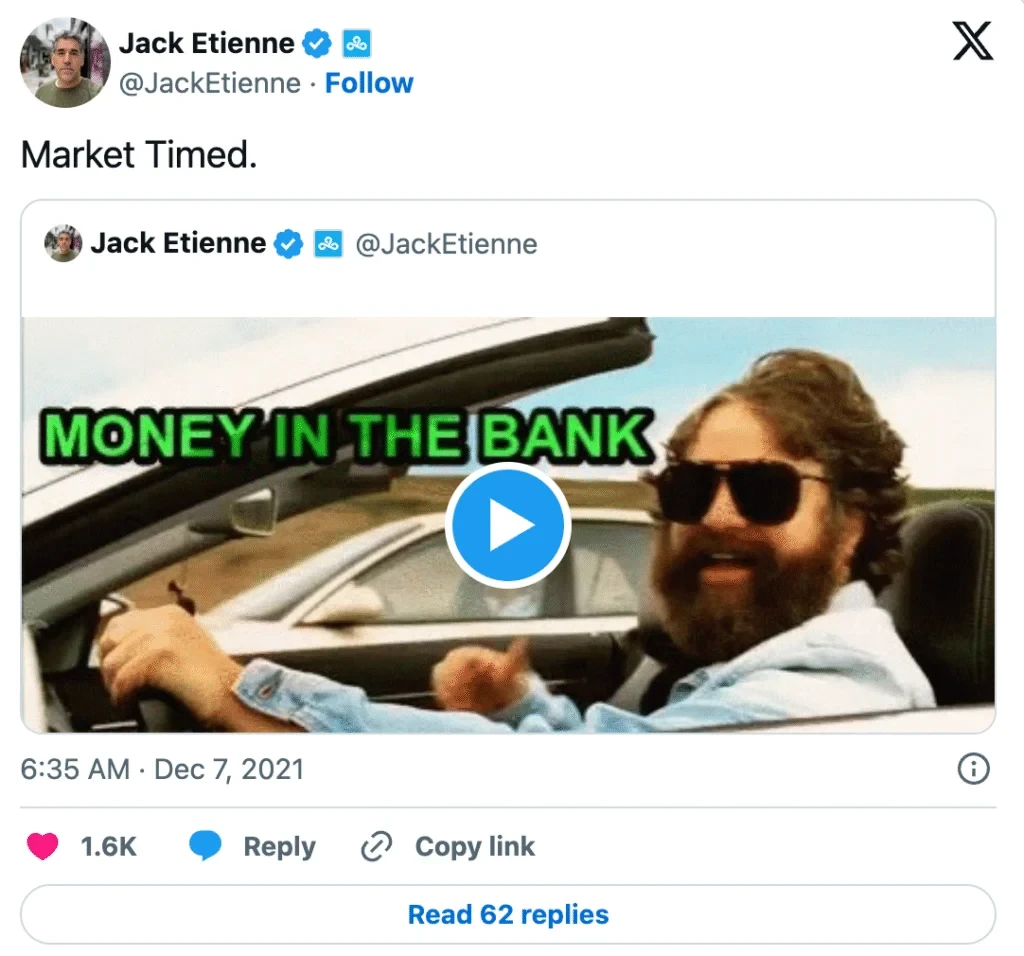Viewport: 1024px width, 956px height.
Task: Click the Read 62 replies button
Action: click(508, 914)
